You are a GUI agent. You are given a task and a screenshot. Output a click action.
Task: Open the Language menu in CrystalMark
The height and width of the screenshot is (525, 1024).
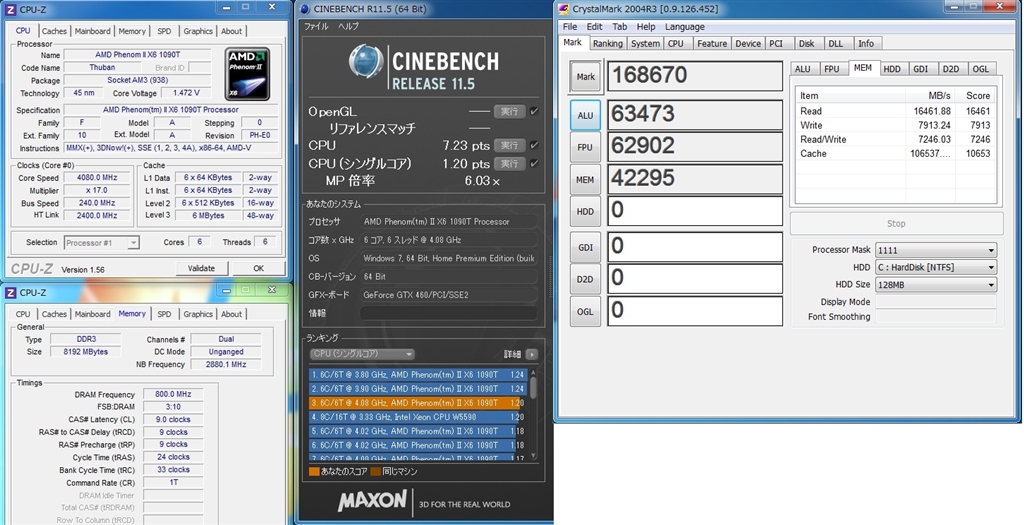click(x=684, y=27)
